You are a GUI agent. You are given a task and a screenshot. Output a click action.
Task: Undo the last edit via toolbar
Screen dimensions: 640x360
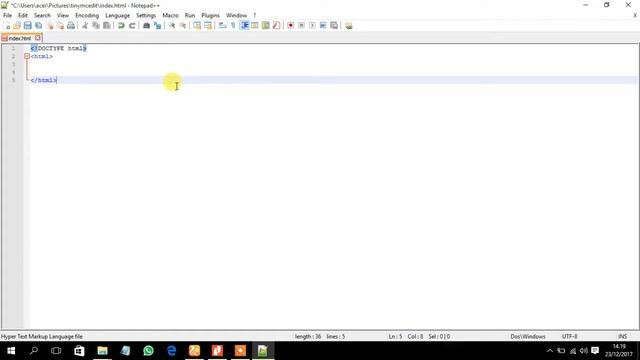point(121,26)
